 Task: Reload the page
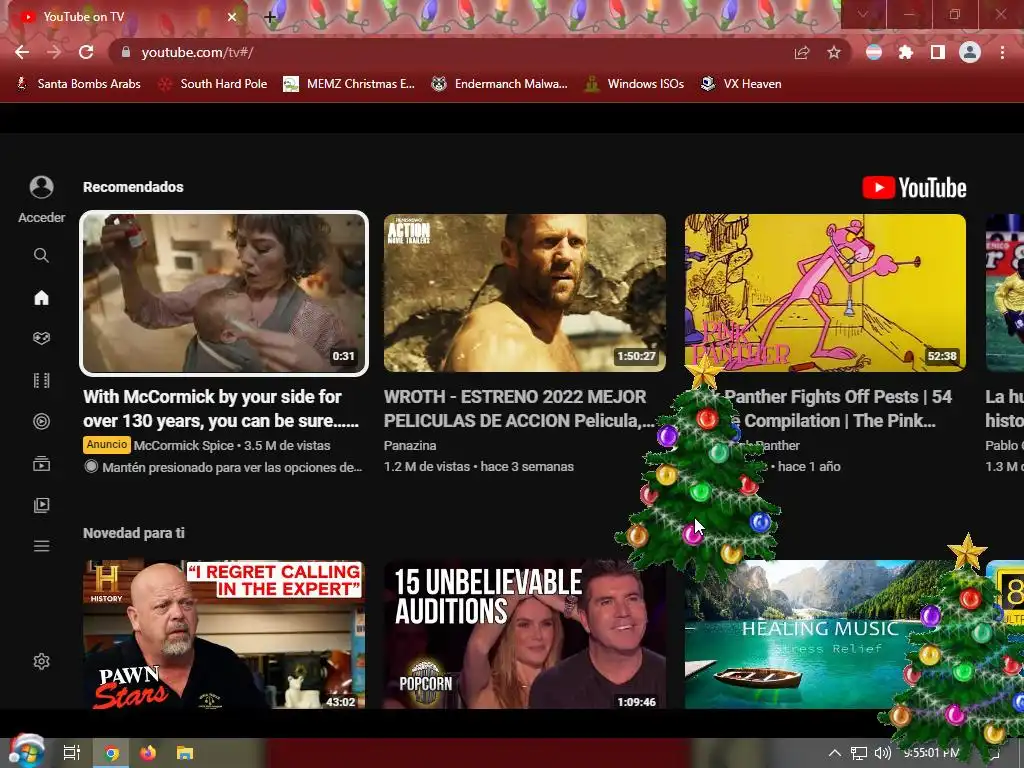click(86, 52)
